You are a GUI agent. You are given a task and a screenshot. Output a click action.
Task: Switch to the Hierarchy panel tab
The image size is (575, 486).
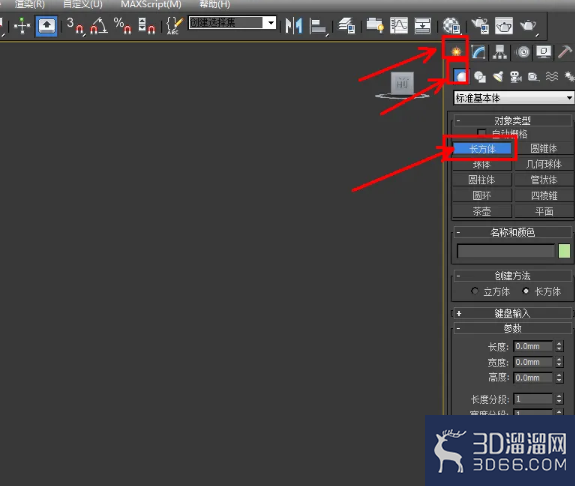coord(499,52)
